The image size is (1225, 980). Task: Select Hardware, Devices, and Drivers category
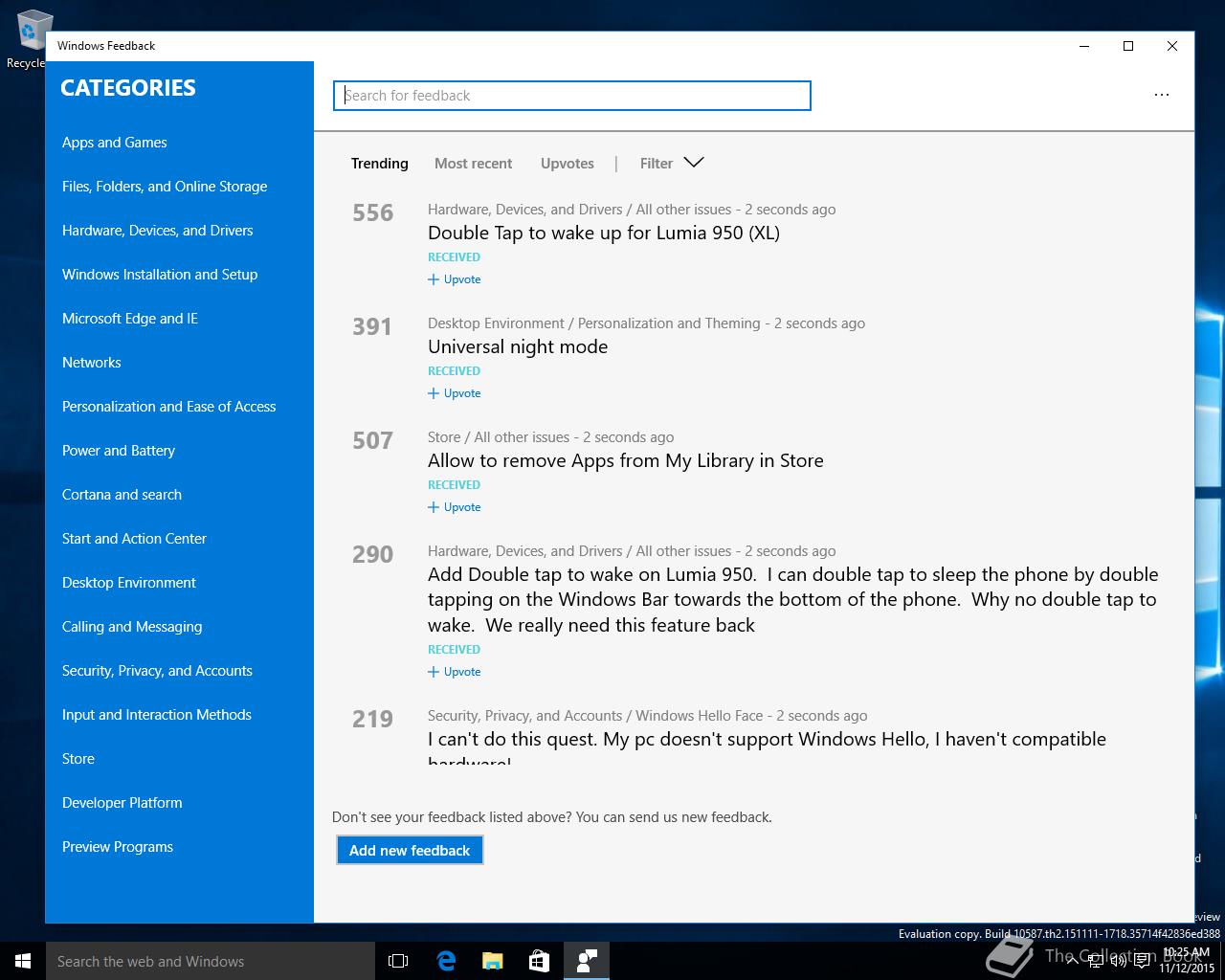(x=158, y=231)
